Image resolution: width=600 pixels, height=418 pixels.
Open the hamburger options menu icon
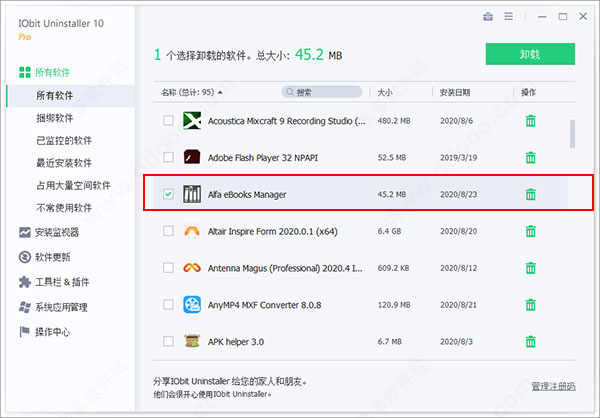509,16
